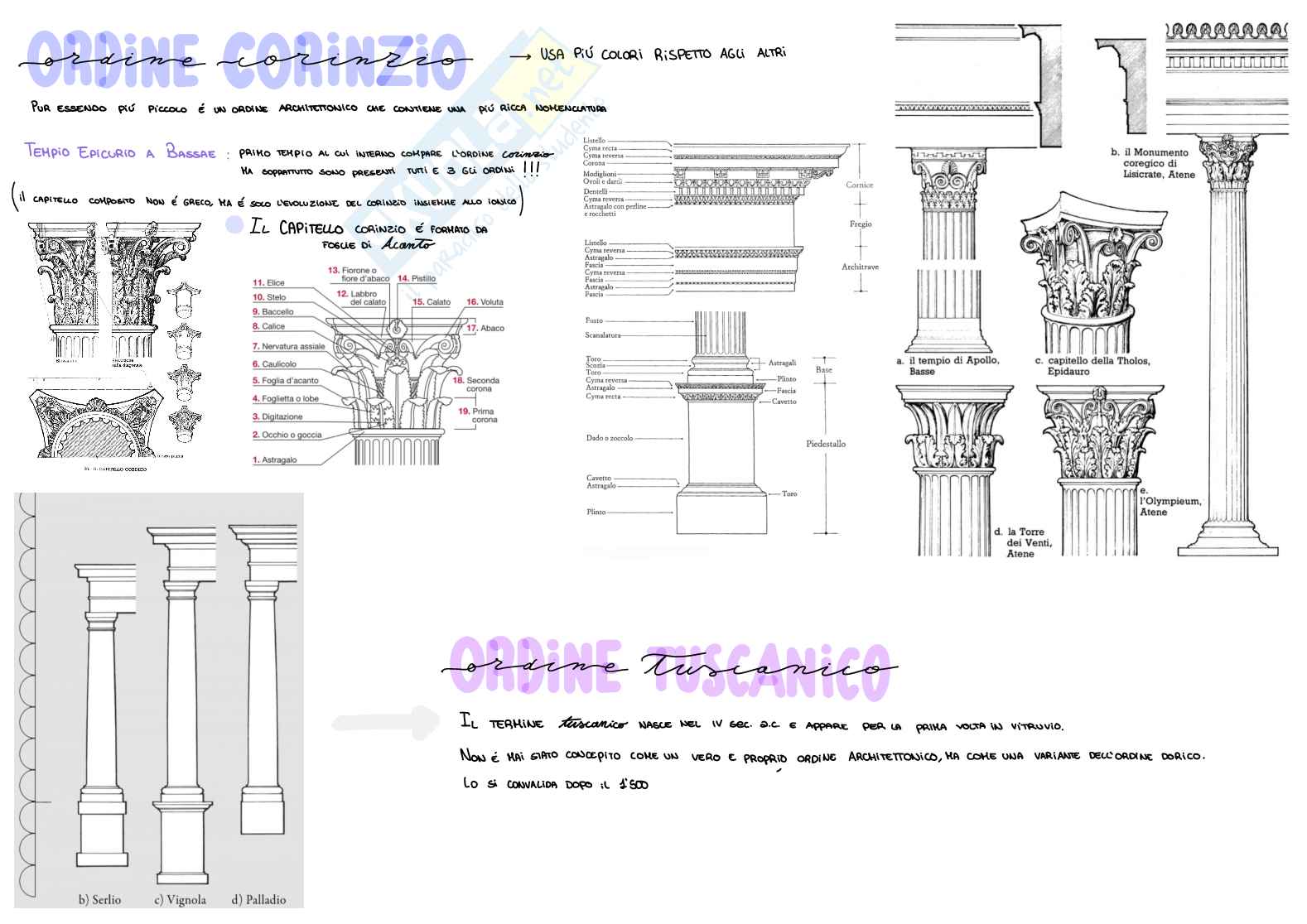Click the '16. Voluta' label
This screenshot has height=924, width=1307.
[485, 302]
